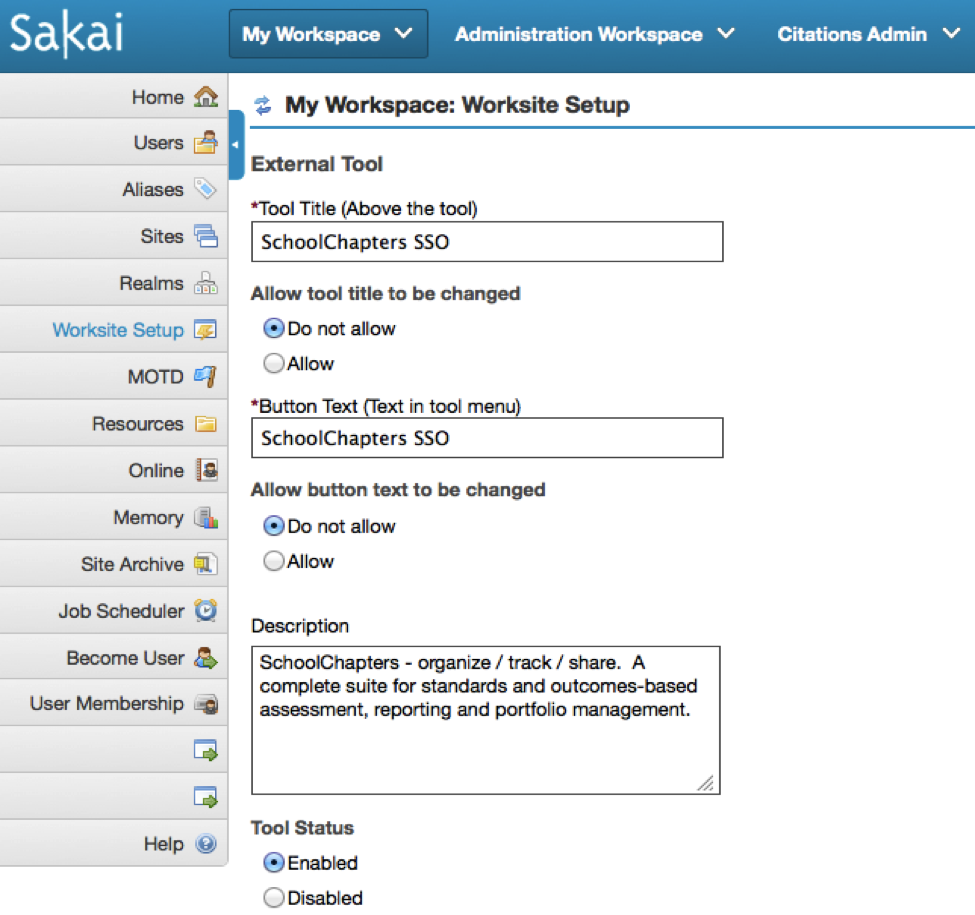
Task: Click the Realms hierarchy icon
Action: click(206, 283)
